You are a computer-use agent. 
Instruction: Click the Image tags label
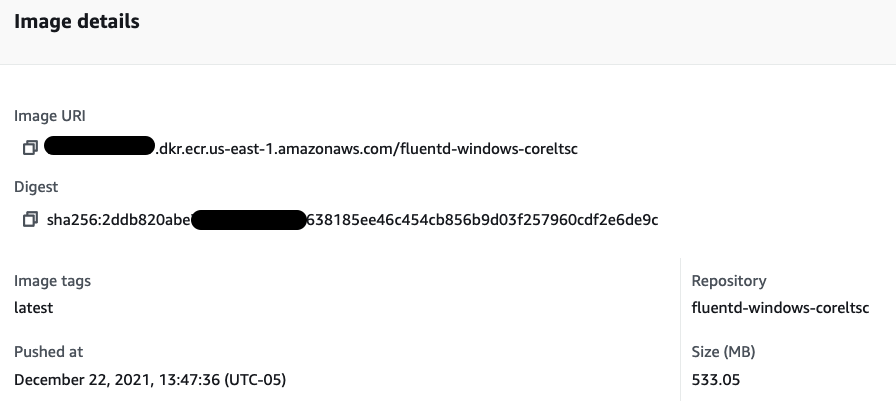(52, 281)
